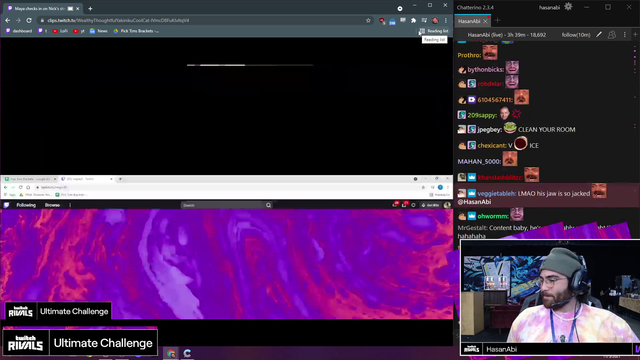Go forward in the top Chrome window

pos(18,20)
